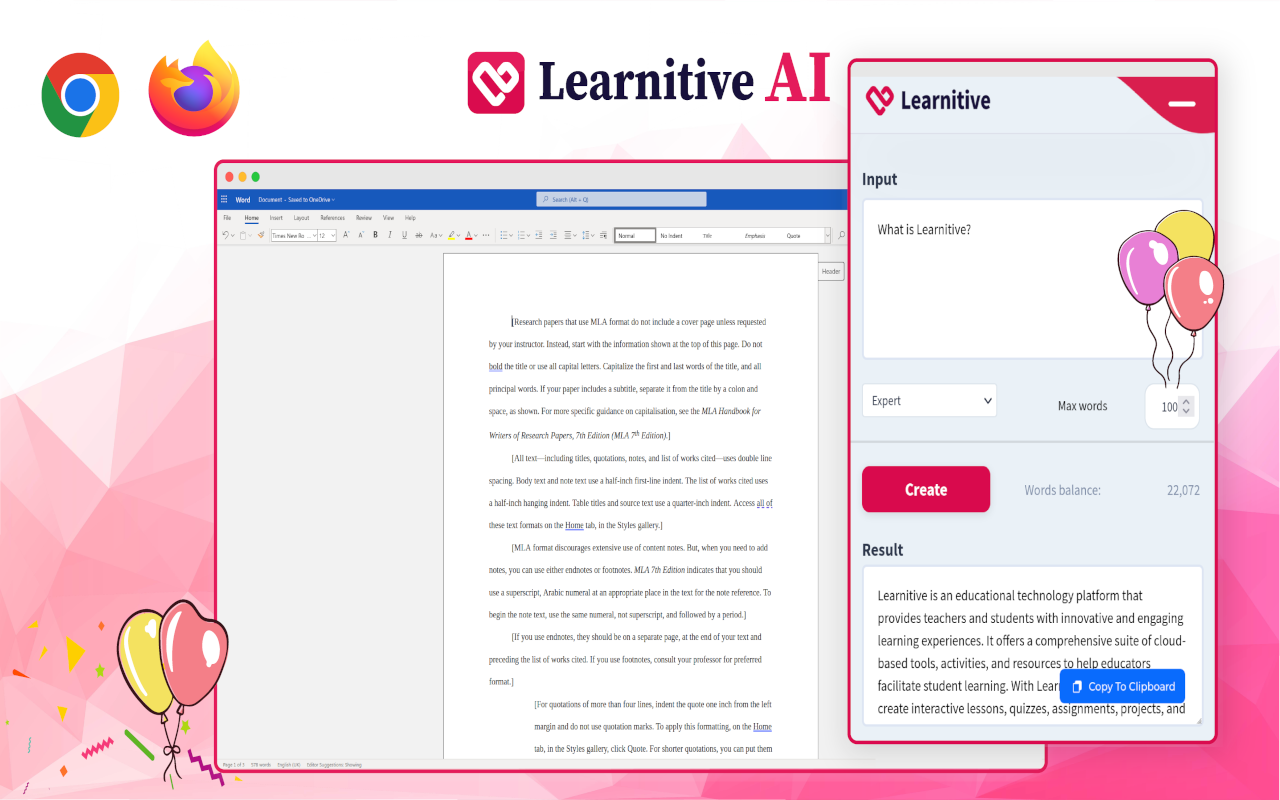Viewport: 1280px width, 800px height.
Task: Toggle strikethrough formatting in Word
Action: click(x=418, y=235)
